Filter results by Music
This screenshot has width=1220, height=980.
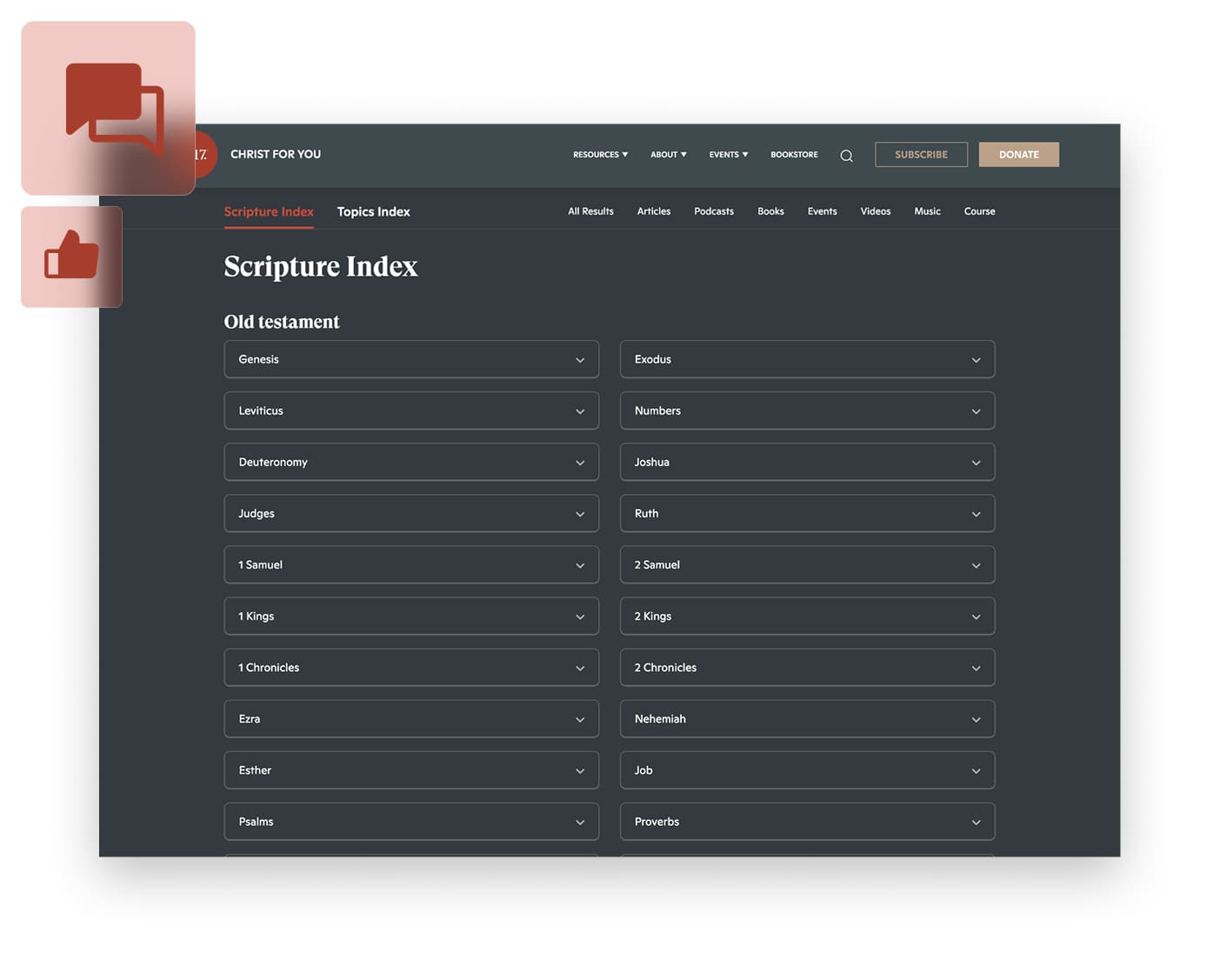tap(927, 211)
